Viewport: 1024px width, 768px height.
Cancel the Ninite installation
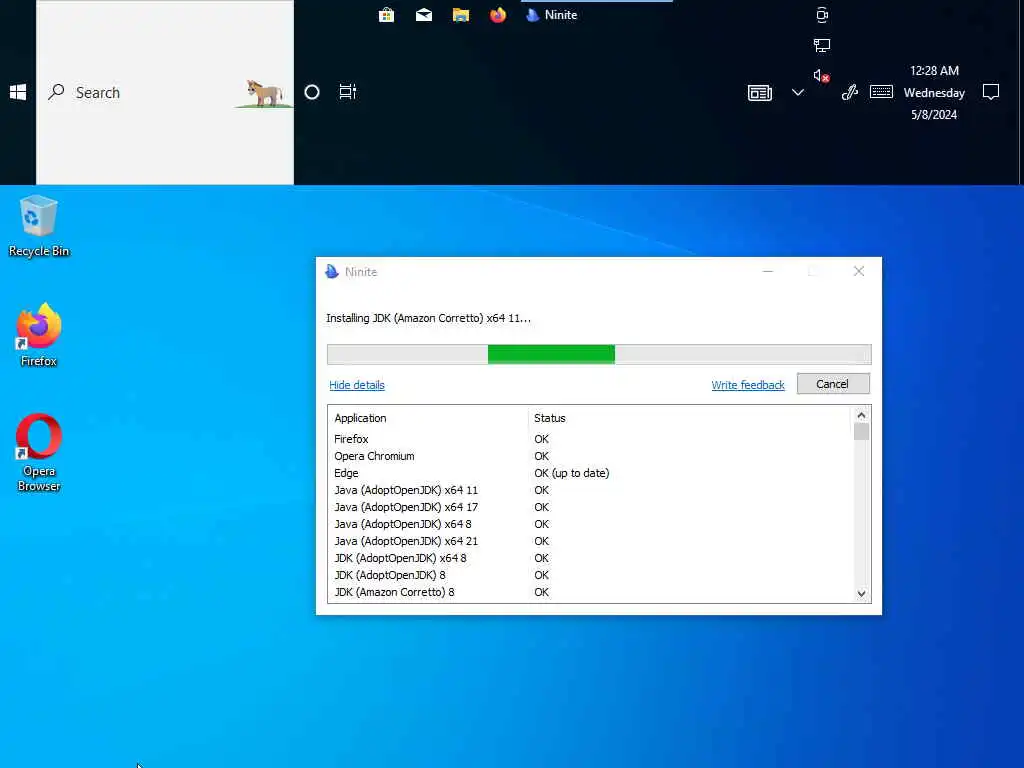point(833,384)
